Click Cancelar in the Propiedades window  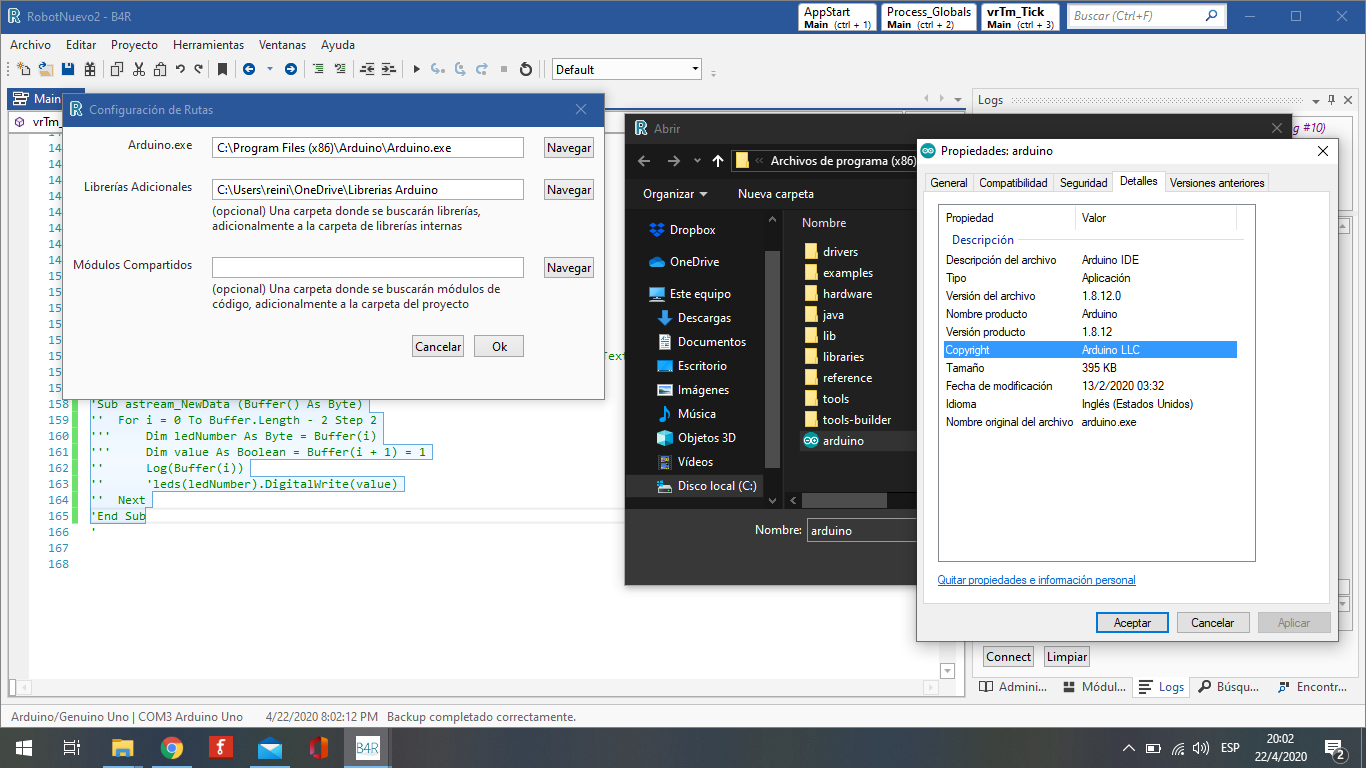coord(1213,622)
